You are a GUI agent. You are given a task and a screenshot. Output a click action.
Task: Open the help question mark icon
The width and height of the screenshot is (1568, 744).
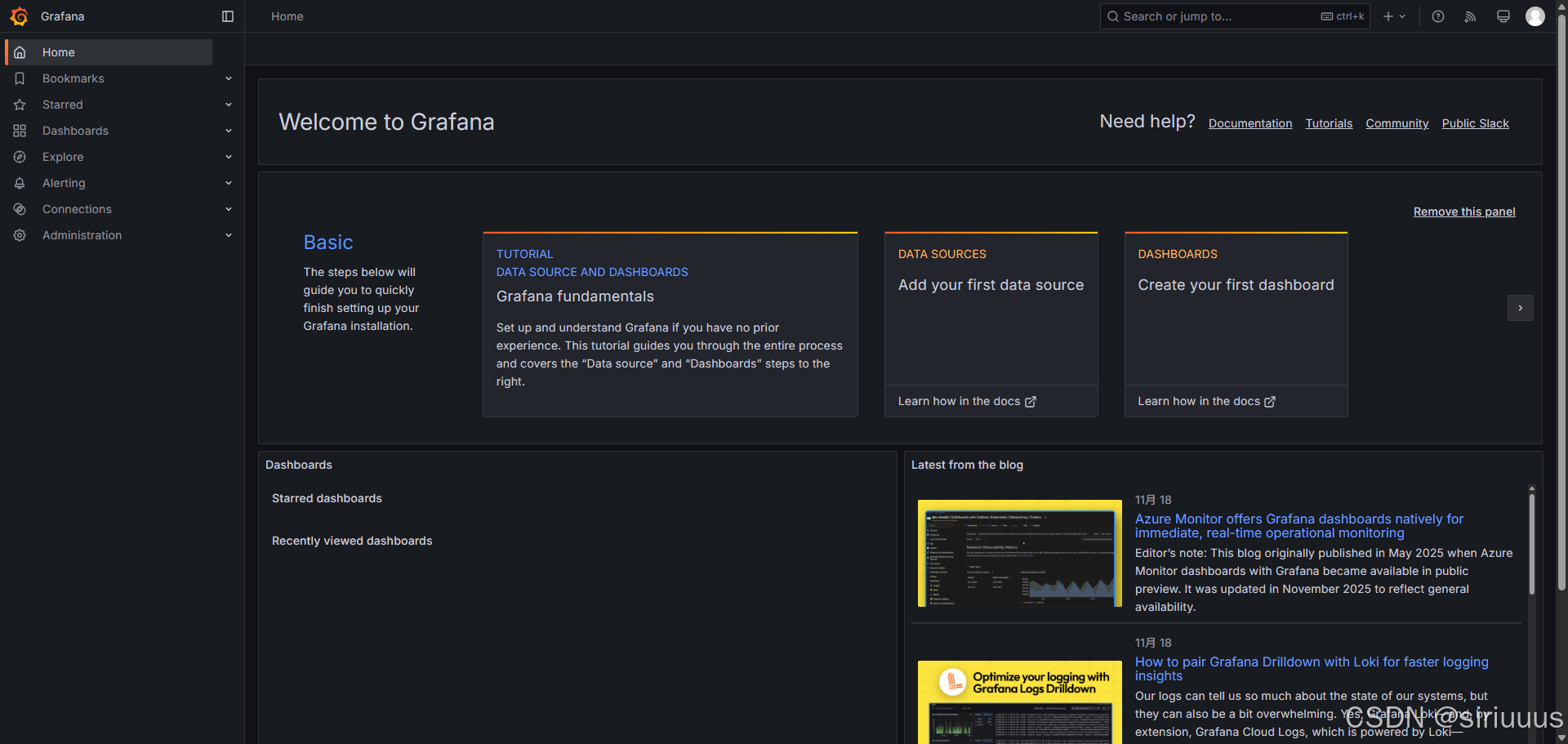[1438, 16]
